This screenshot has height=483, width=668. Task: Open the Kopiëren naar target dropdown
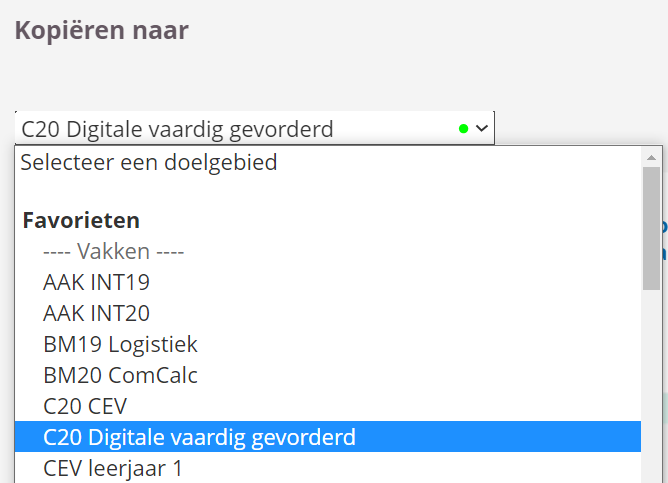tap(254, 128)
